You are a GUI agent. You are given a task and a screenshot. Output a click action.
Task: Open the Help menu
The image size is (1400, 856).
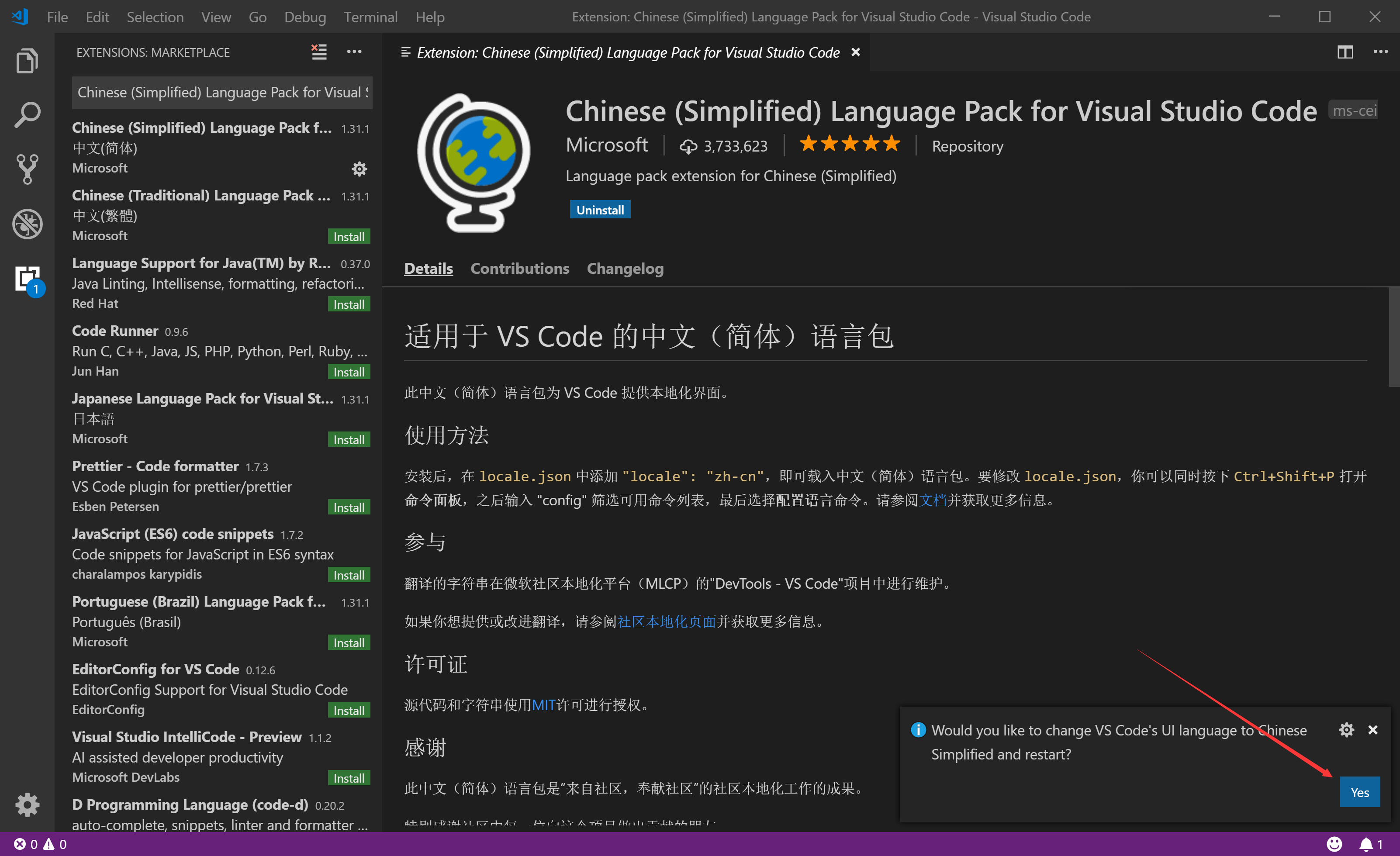point(429,17)
